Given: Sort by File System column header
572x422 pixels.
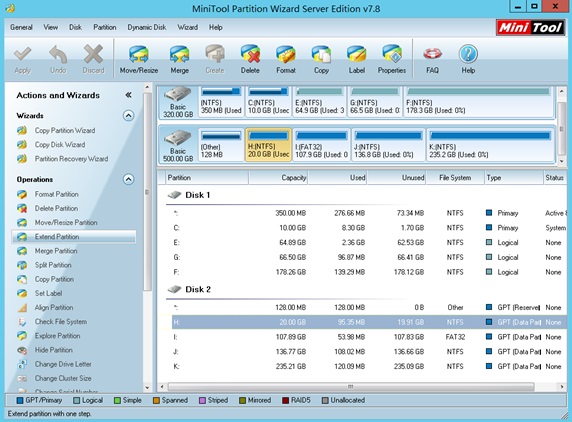Looking at the screenshot, I should [455, 178].
